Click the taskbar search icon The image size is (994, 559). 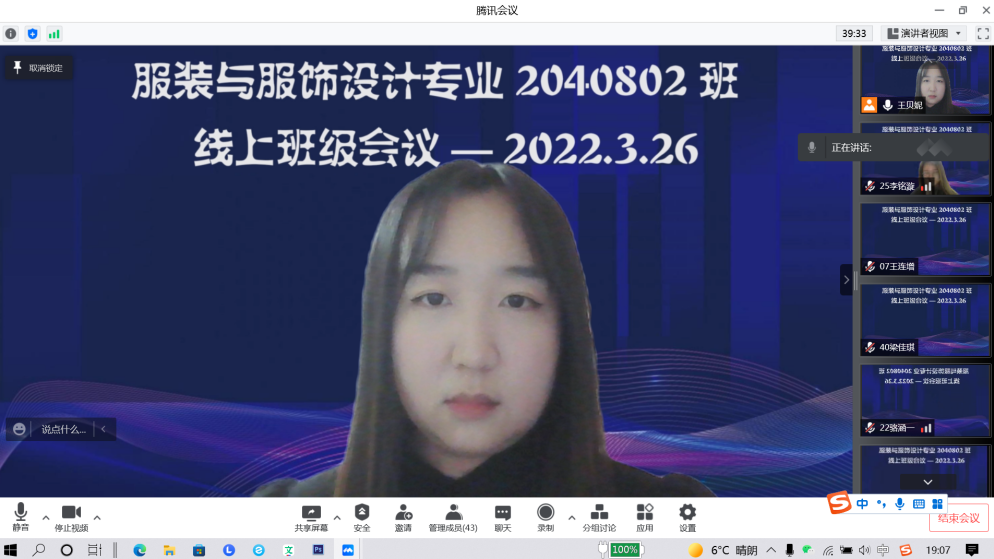point(39,549)
